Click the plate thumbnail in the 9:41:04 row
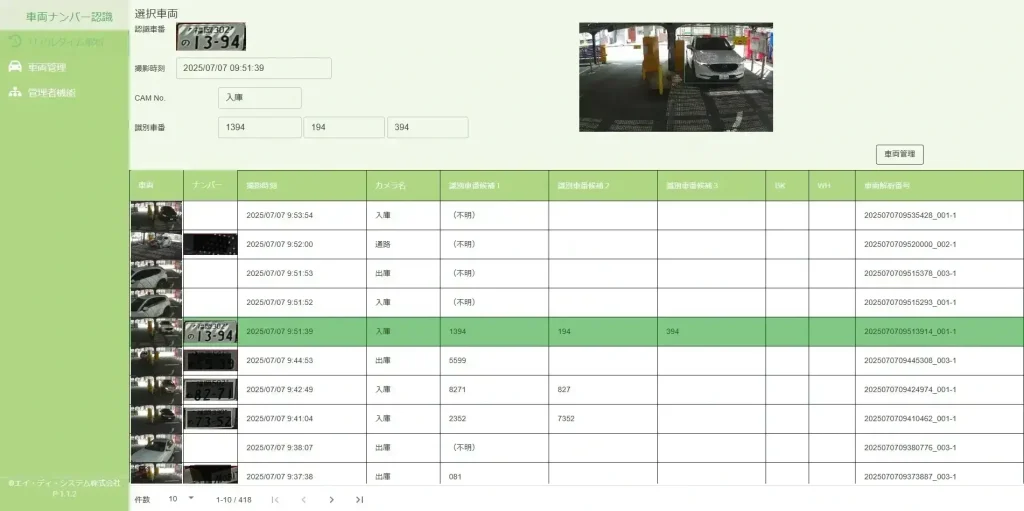This screenshot has width=1024, height=511. pyautogui.click(x=210, y=419)
